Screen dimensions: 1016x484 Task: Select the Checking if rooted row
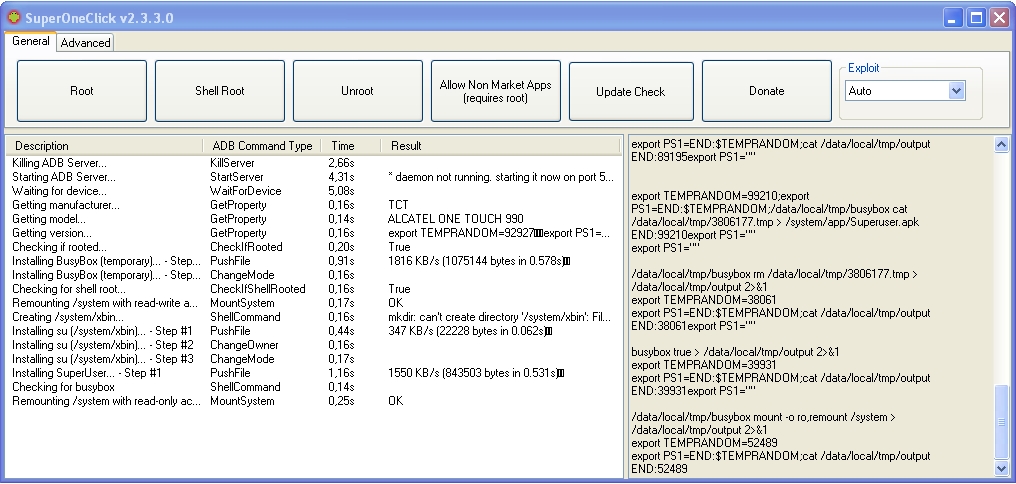point(59,247)
